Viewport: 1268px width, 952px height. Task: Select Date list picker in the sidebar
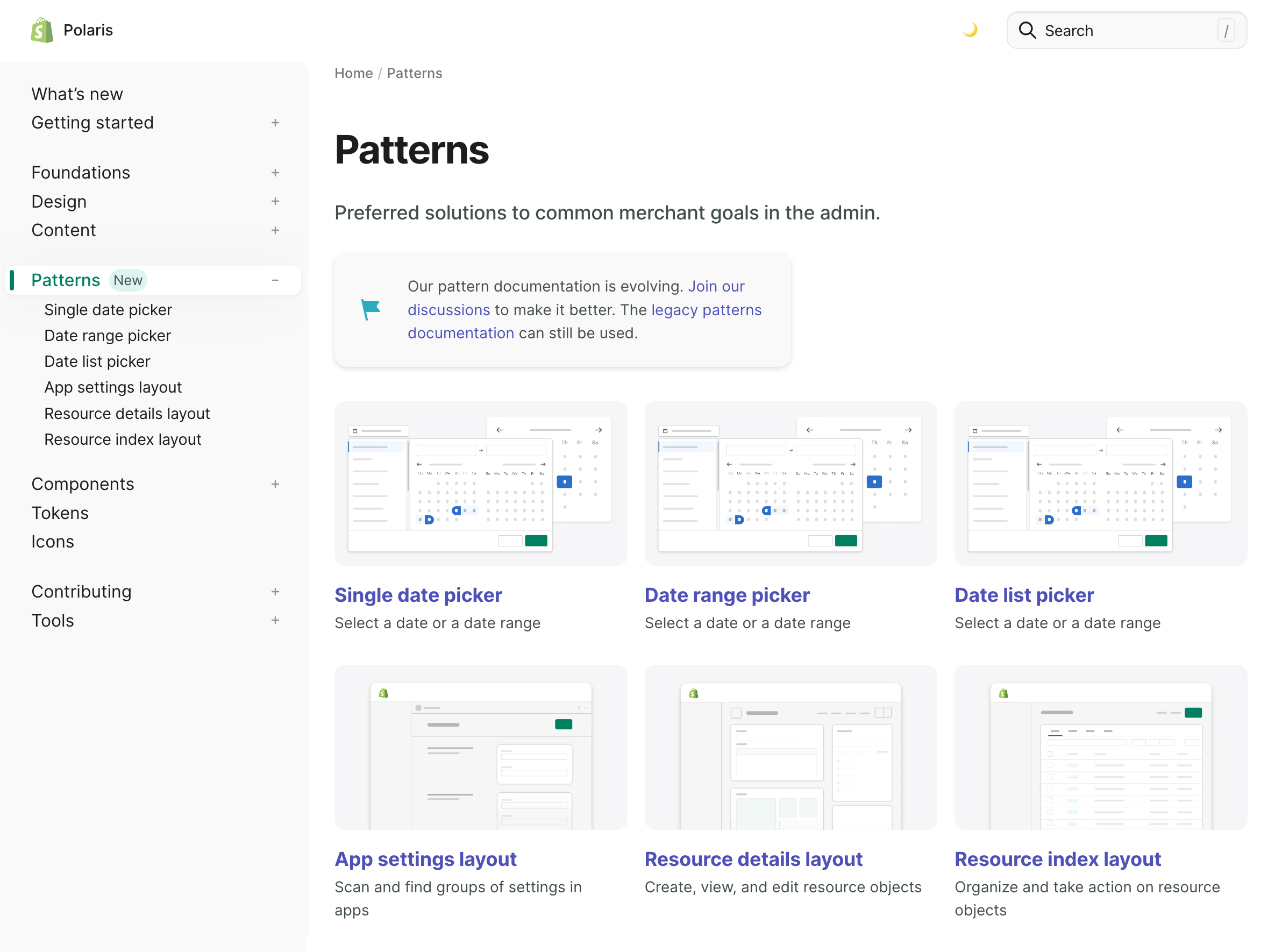97,361
